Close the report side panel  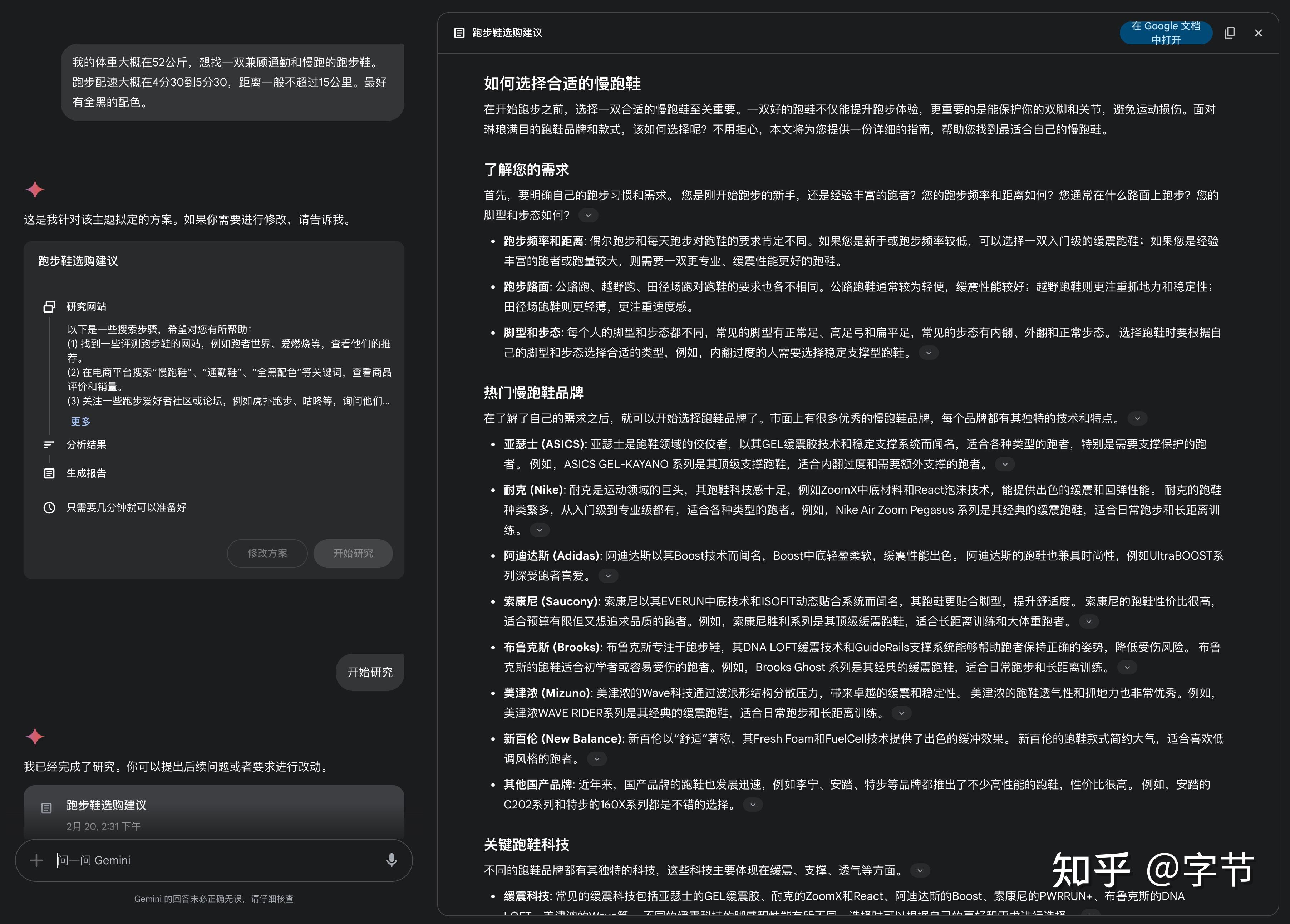[x=1258, y=33]
